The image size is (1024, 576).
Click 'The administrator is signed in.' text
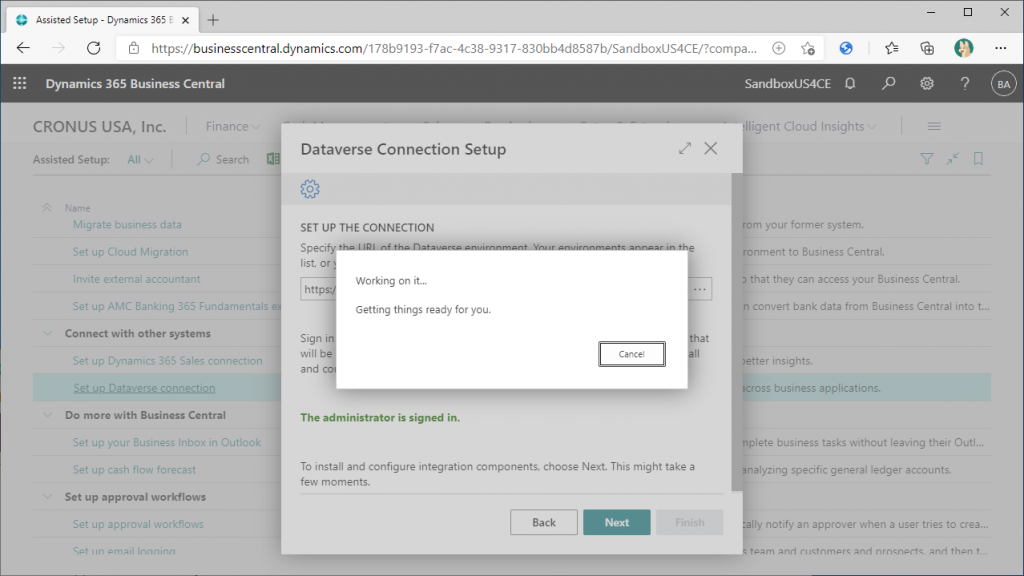pyautogui.click(x=380, y=417)
